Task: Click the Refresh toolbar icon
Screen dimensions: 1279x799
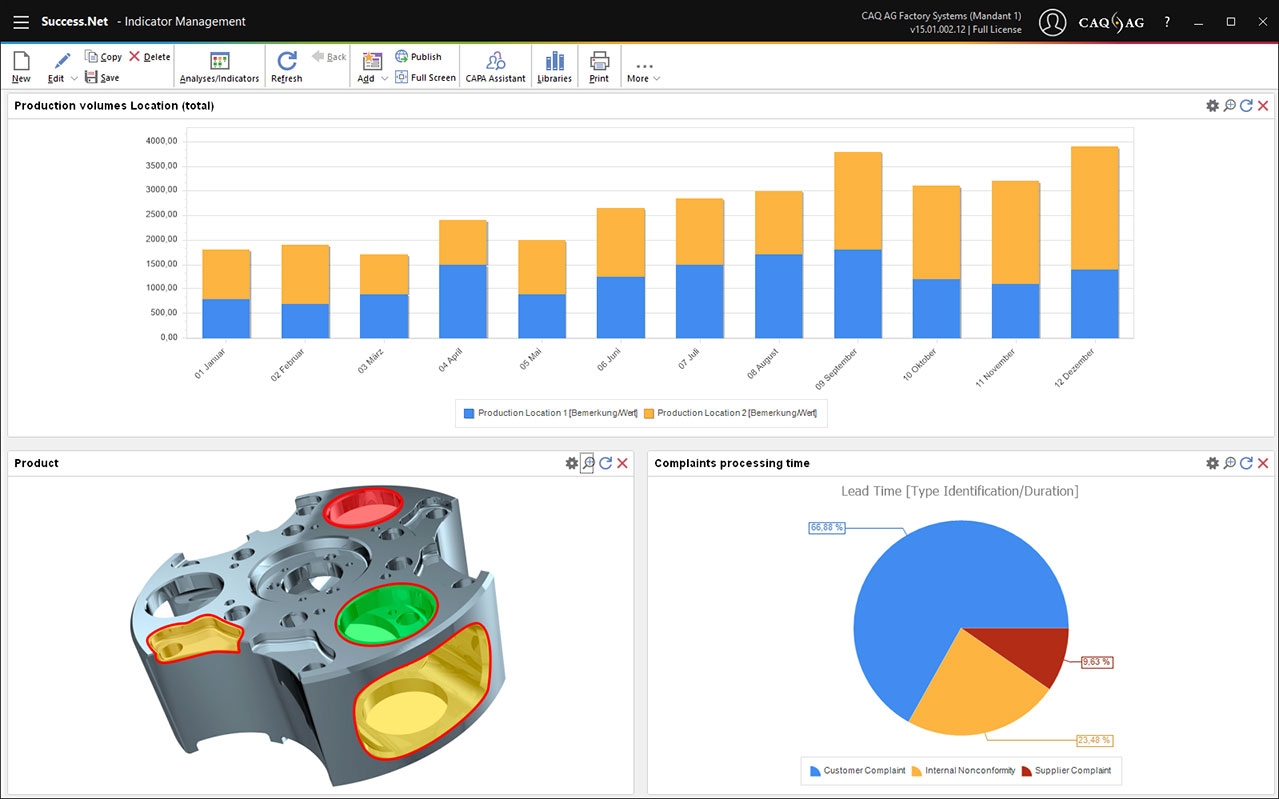Action: (286, 61)
